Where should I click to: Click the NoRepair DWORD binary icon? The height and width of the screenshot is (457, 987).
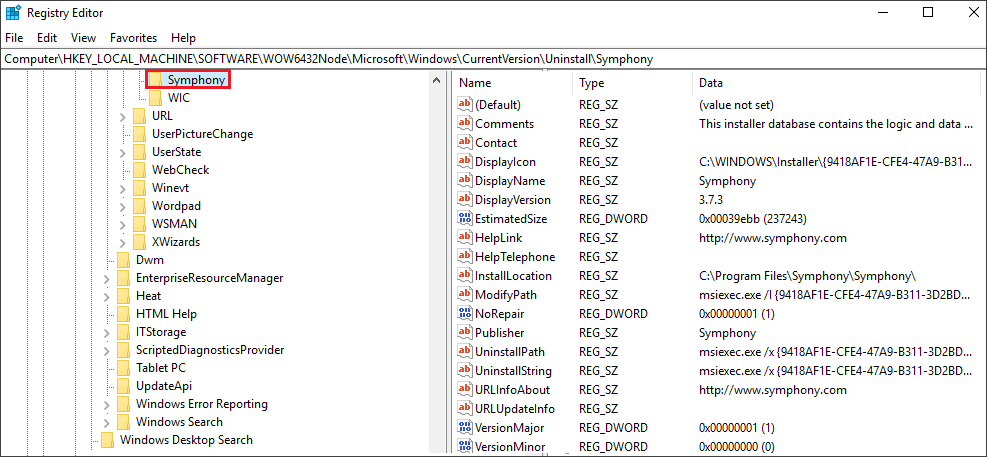pos(465,313)
